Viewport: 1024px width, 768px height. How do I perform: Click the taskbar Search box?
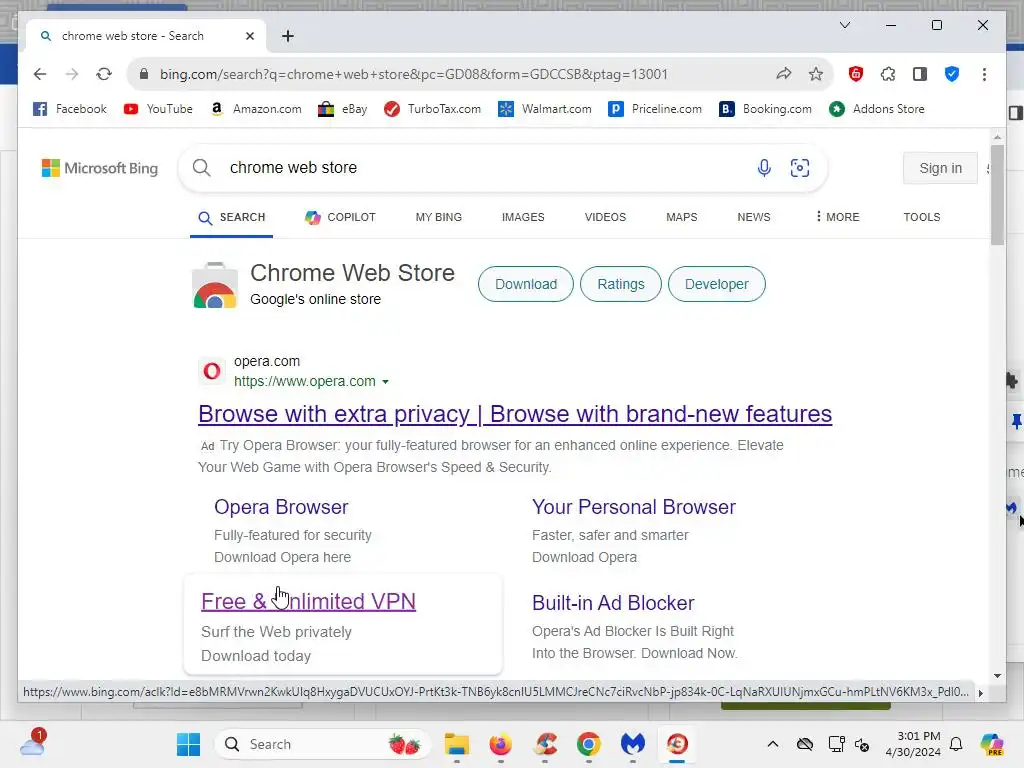click(323, 744)
